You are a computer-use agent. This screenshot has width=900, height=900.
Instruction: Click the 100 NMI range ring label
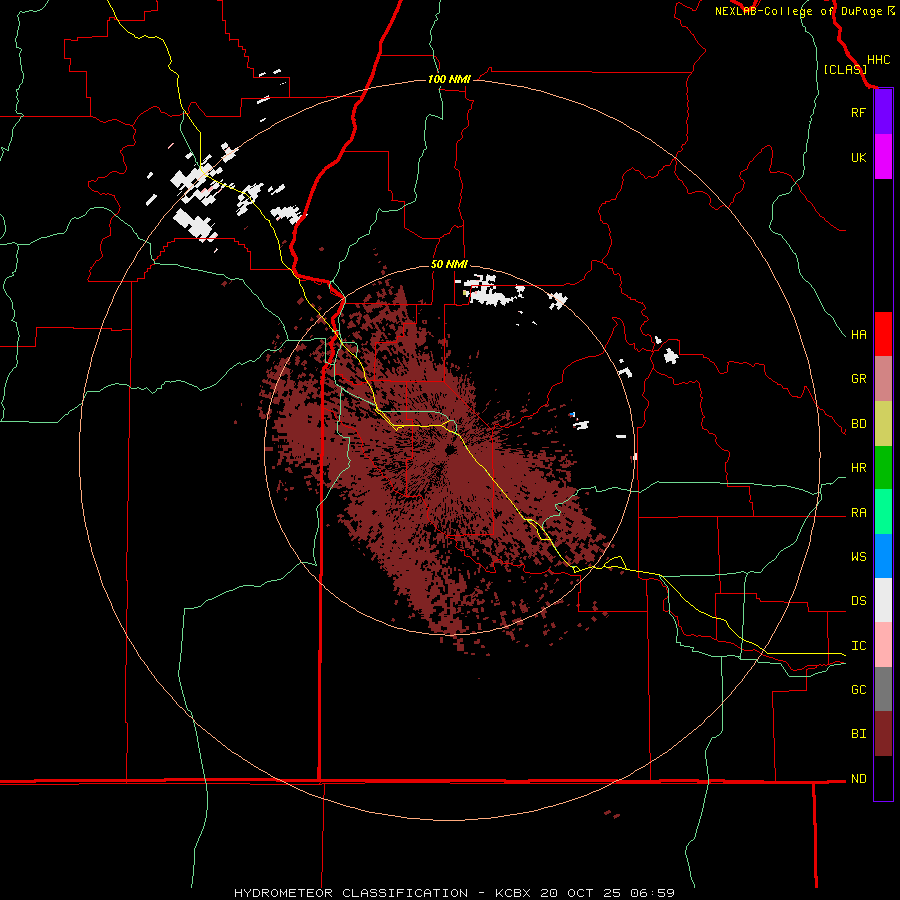[x=449, y=79]
